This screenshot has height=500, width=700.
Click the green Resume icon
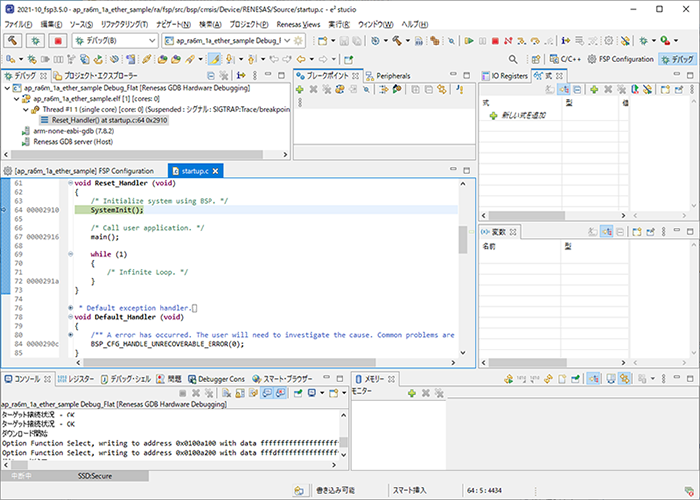pyautogui.click(x=469, y=41)
